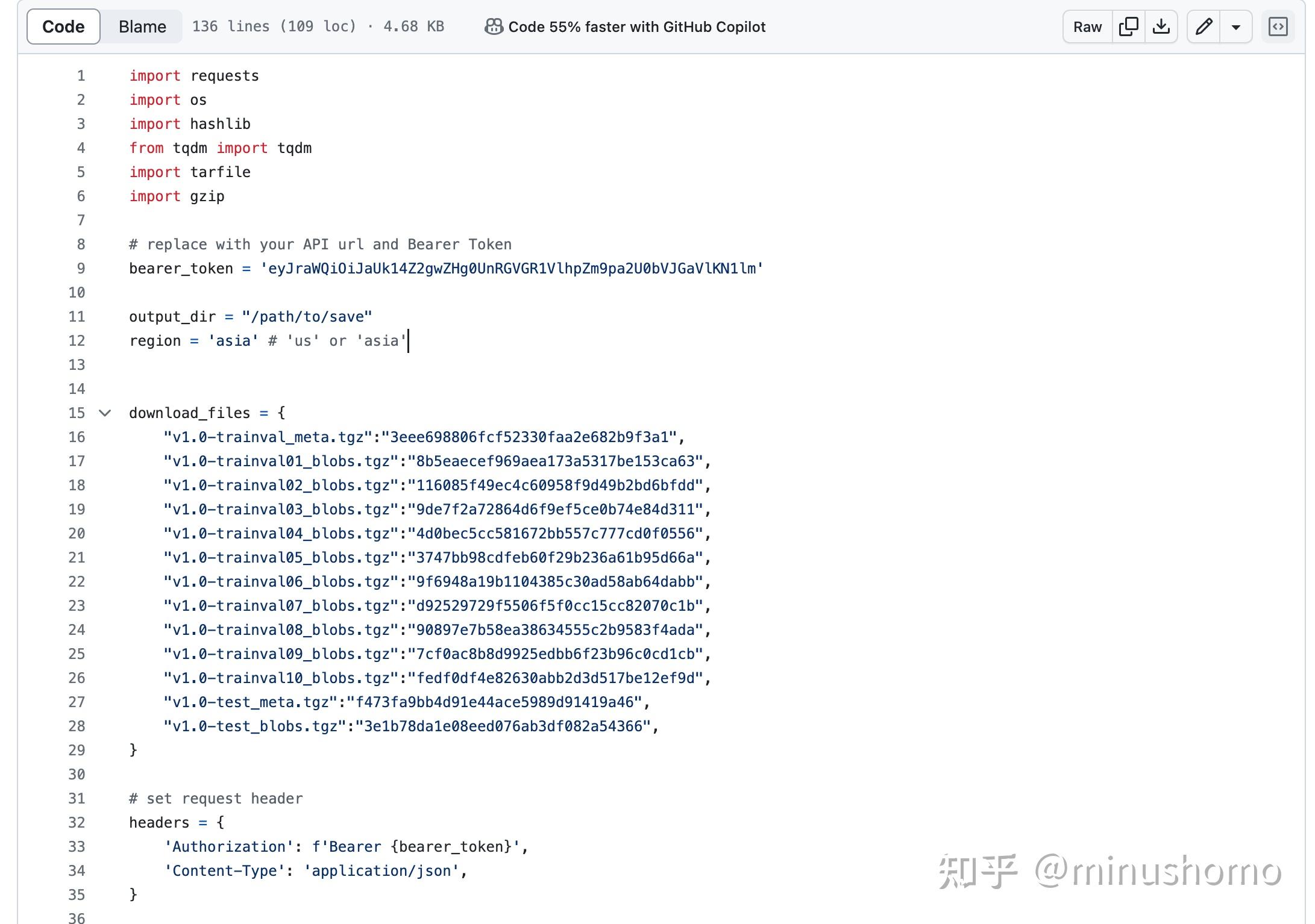Open the Raw file view
1315x924 pixels.
(1087, 27)
